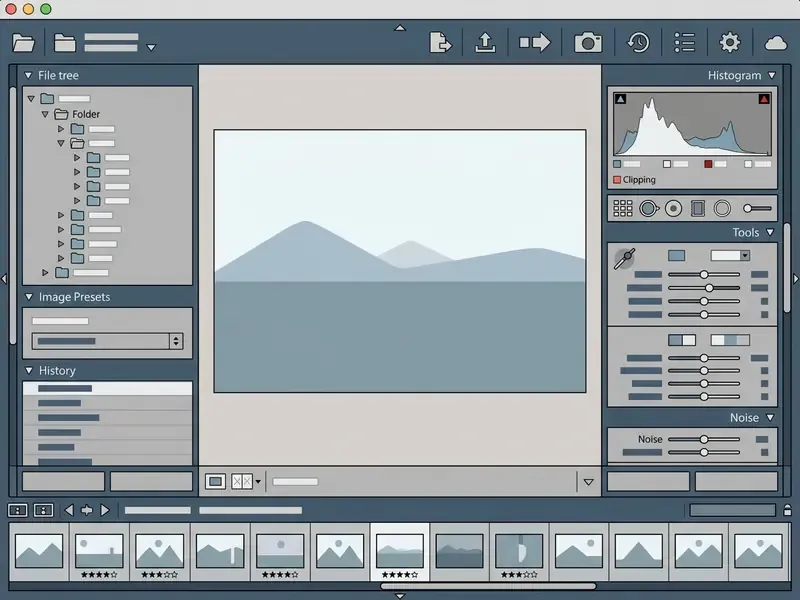
Task: Click the camera capture icon
Action: click(588, 42)
